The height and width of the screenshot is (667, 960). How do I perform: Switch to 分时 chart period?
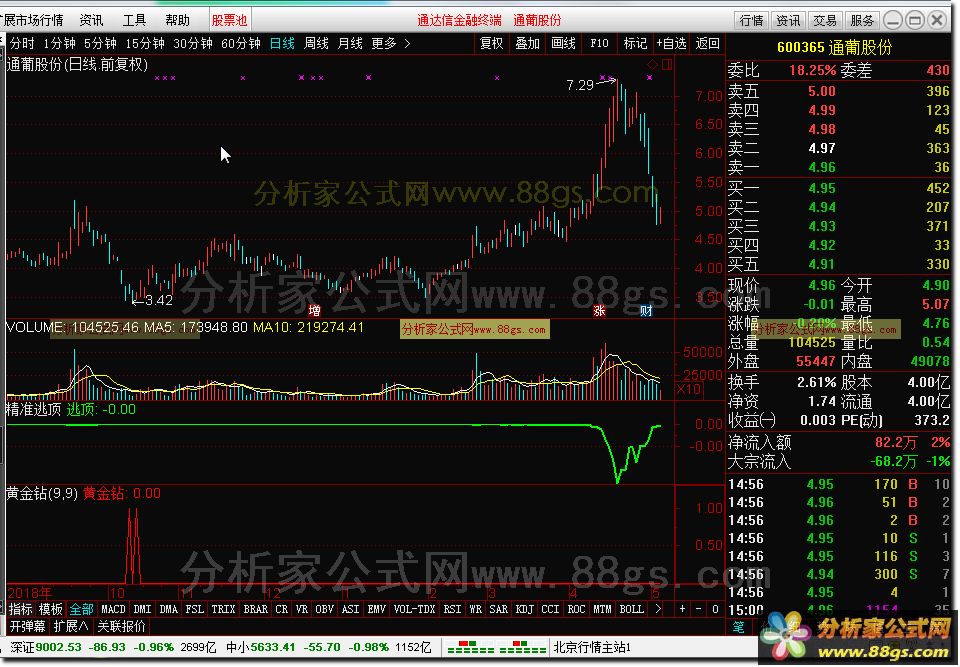pos(22,43)
